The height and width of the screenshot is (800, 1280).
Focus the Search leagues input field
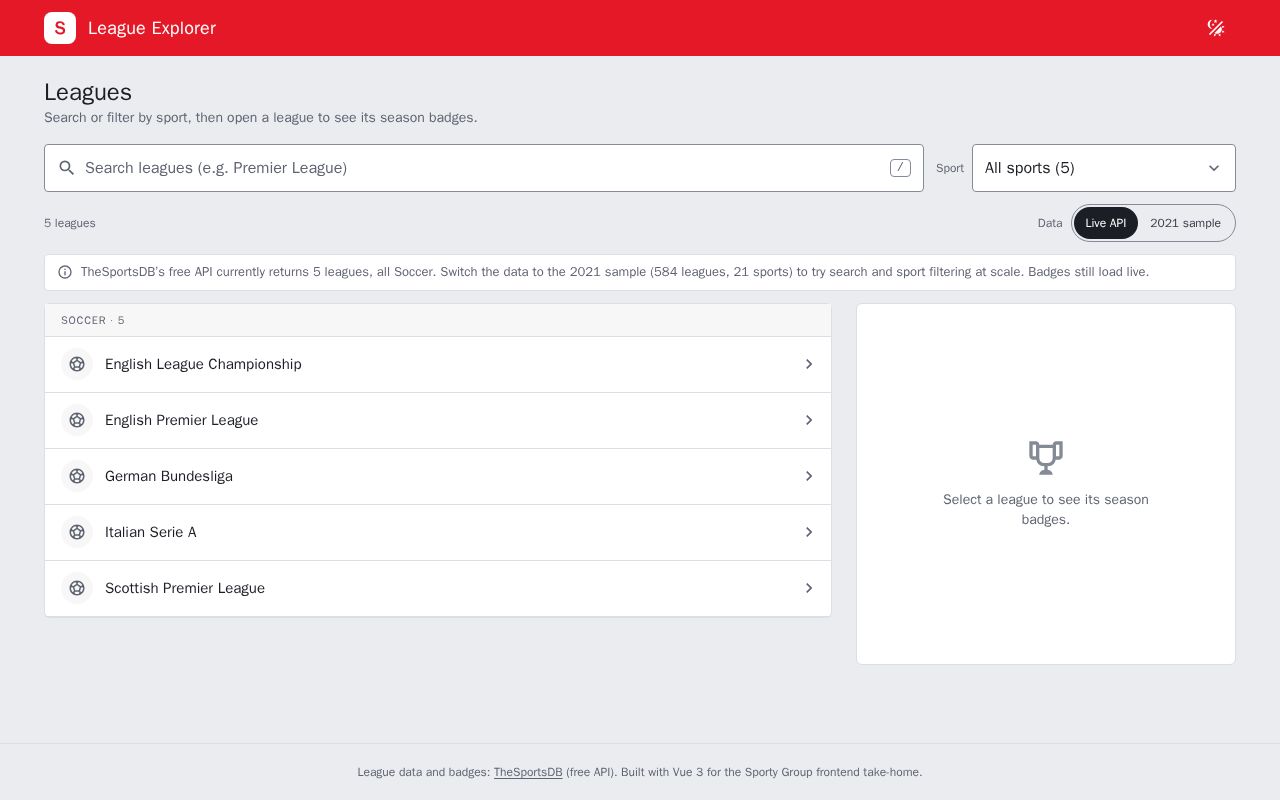[x=484, y=168]
